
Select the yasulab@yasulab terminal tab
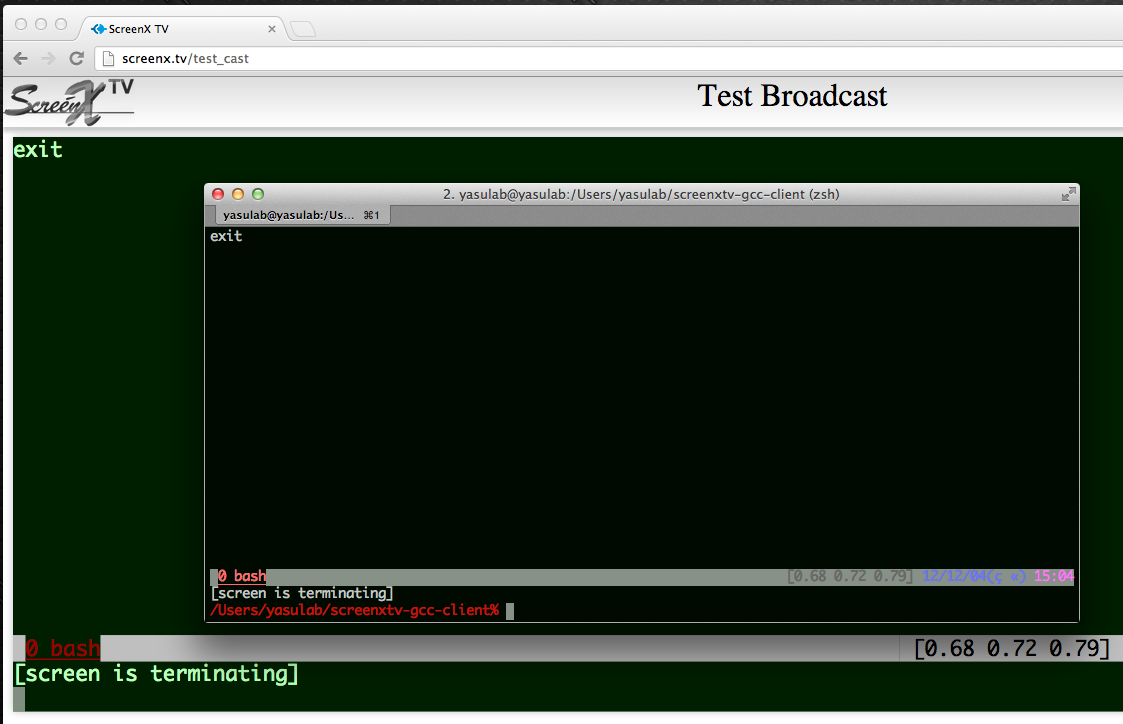[x=301, y=215]
